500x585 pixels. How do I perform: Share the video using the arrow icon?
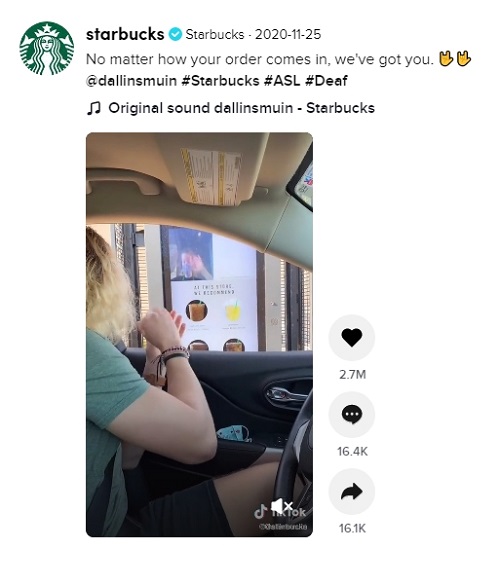(x=351, y=491)
